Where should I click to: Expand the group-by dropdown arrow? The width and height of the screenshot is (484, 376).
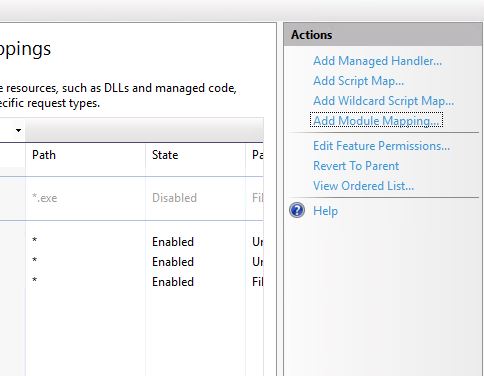(19, 130)
